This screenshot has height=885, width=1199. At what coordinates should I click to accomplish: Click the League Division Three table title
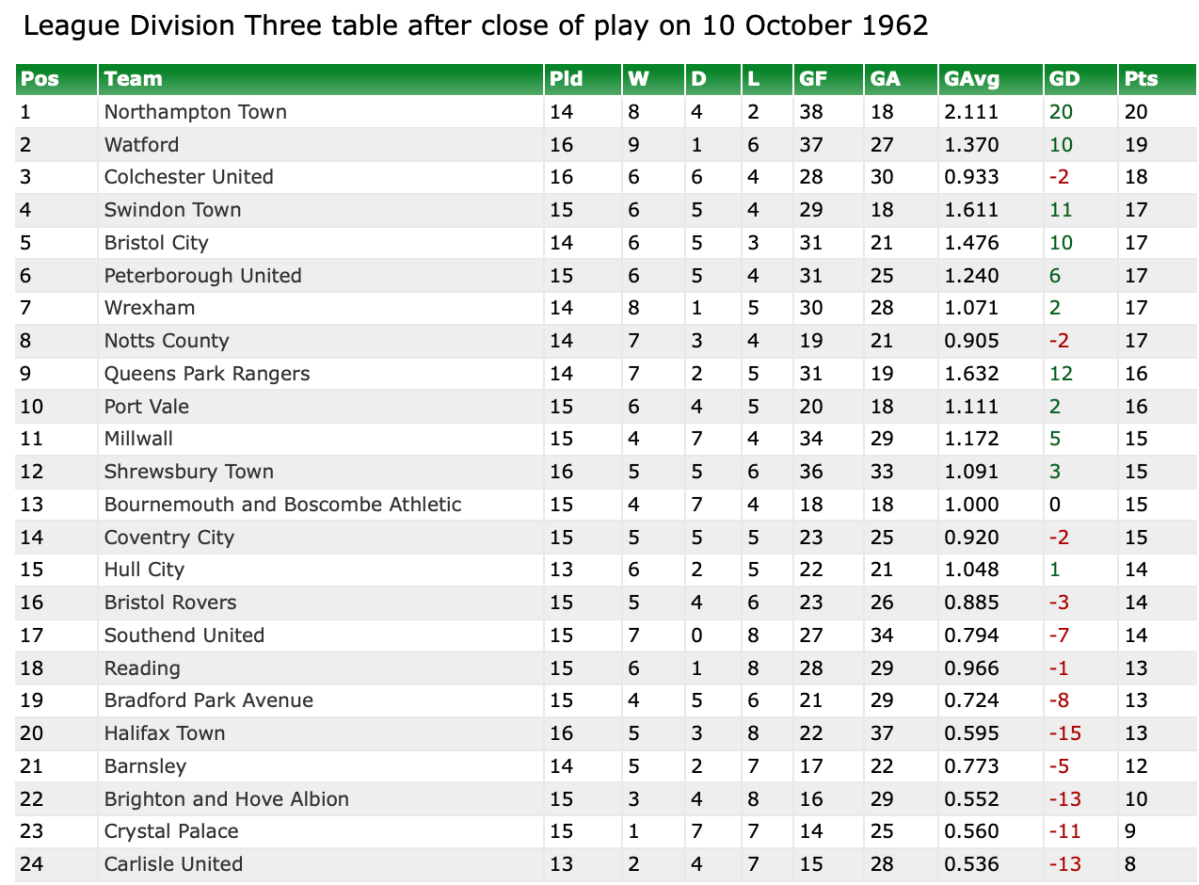475,26
